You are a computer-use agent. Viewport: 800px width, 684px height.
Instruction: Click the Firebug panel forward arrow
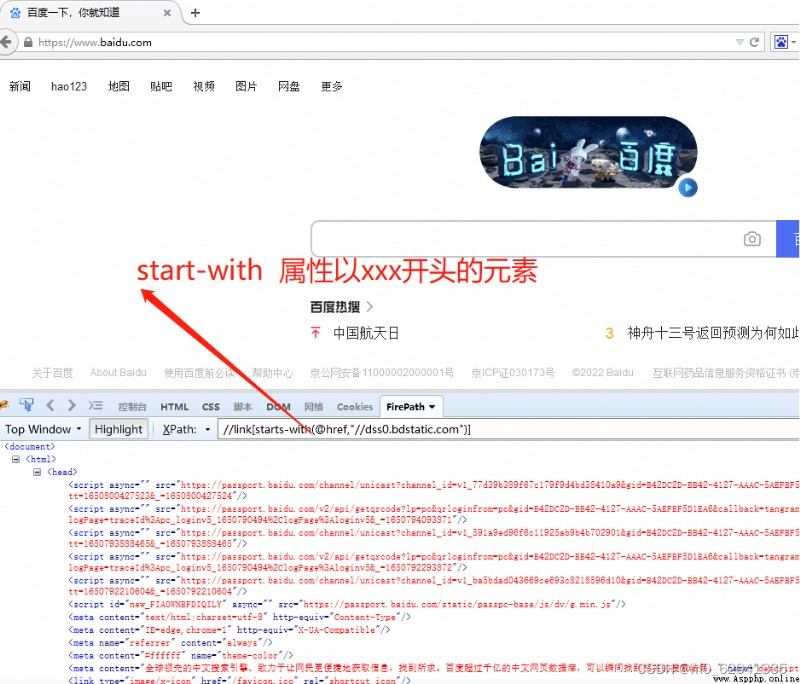pos(71,406)
